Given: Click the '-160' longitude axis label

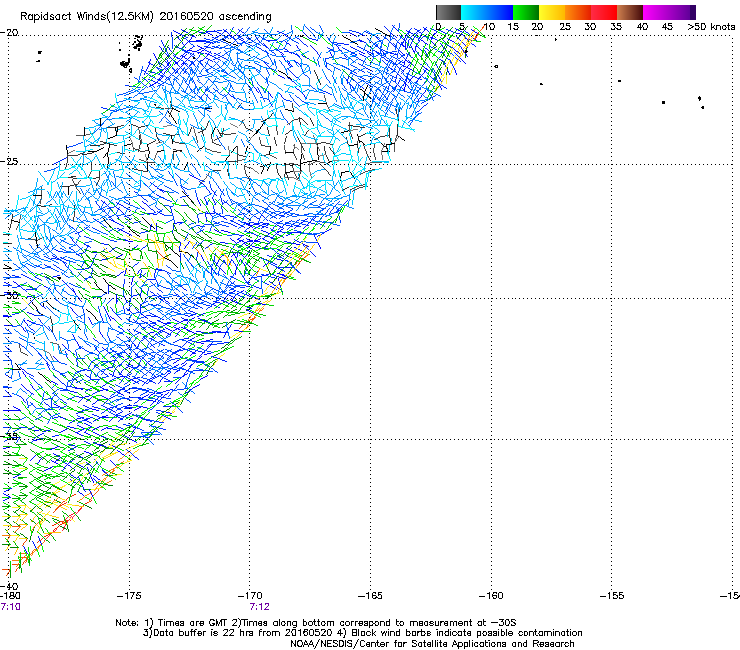Looking at the screenshot, I should (x=491, y=596).
